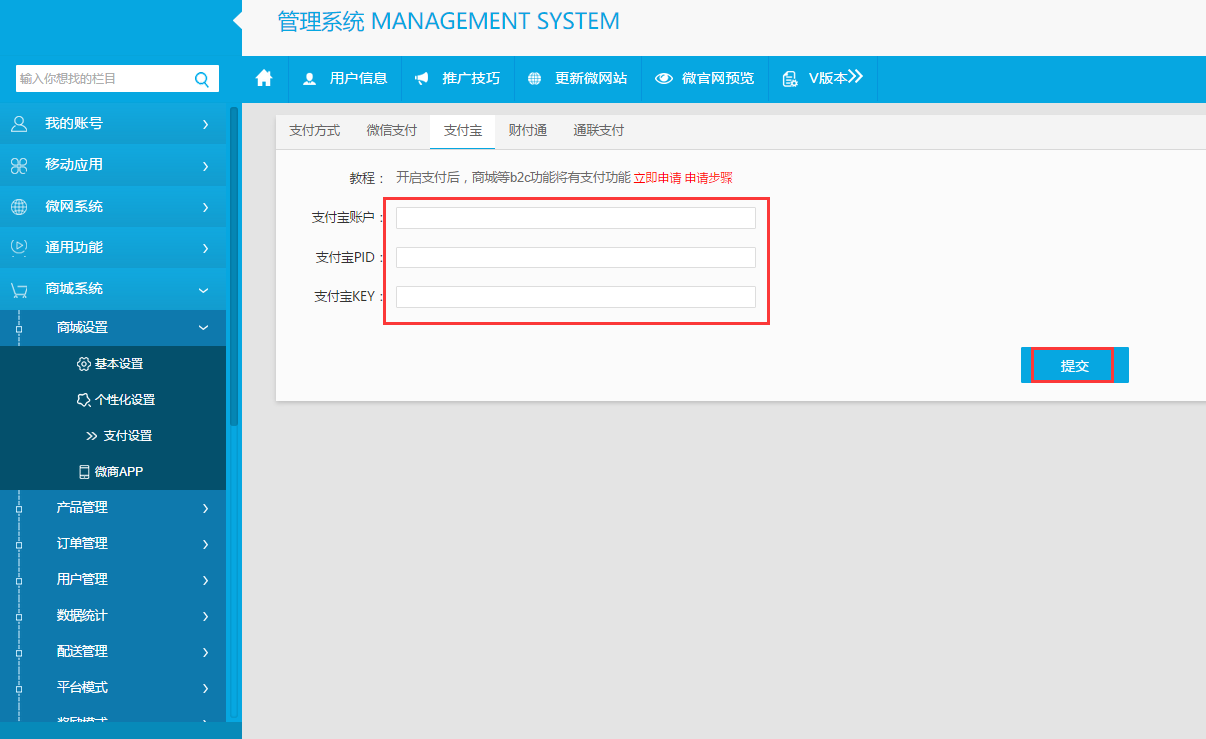Expand the 通用功能 menu chevron
This screenshot has height=739, width=1206.
pyautogui.click(x=205, y=247)
